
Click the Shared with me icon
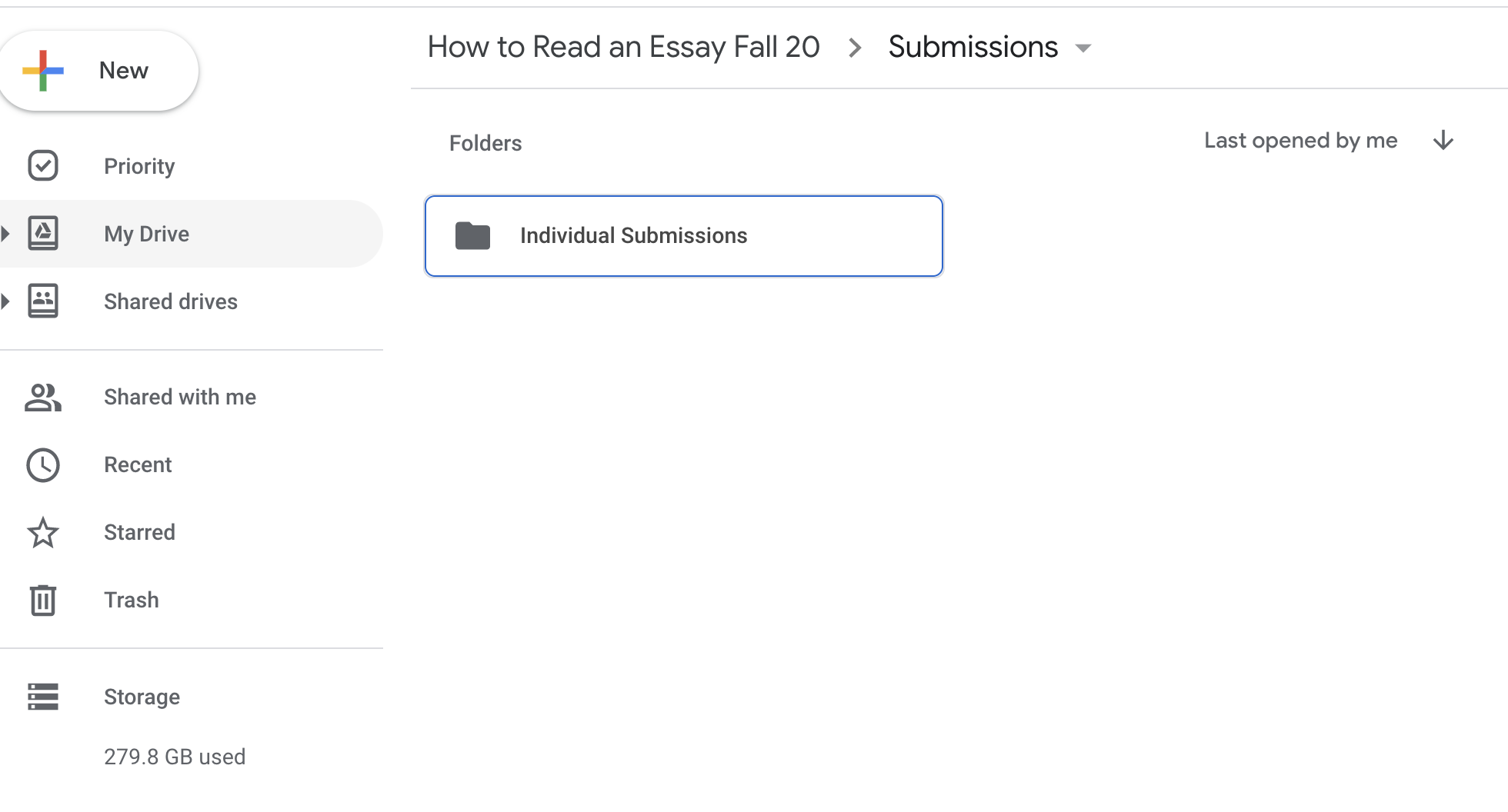click(43, 397)
